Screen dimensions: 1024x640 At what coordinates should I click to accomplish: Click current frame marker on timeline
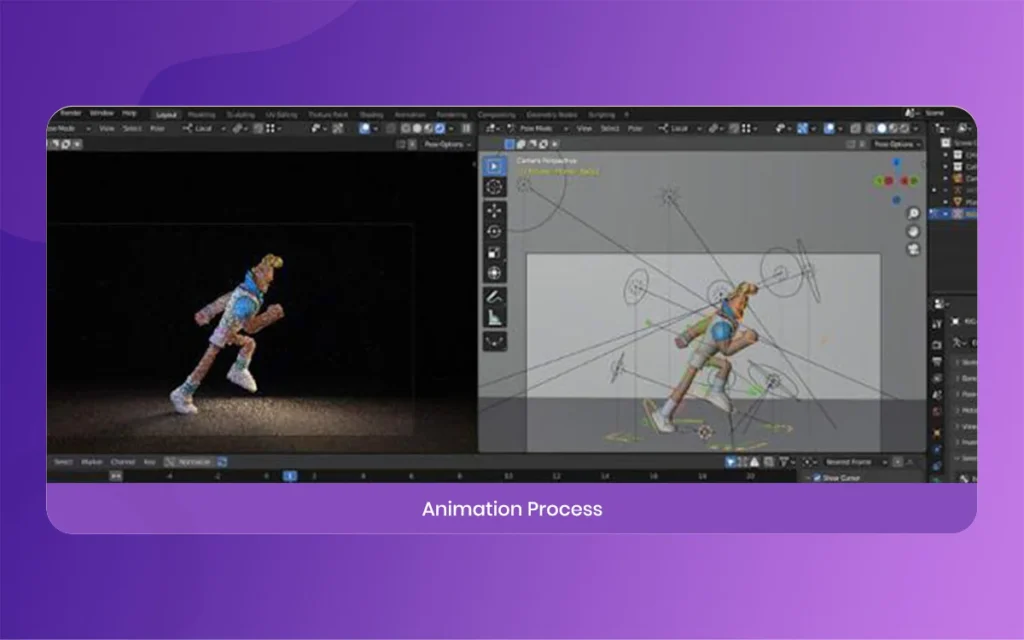pos(290,476)
